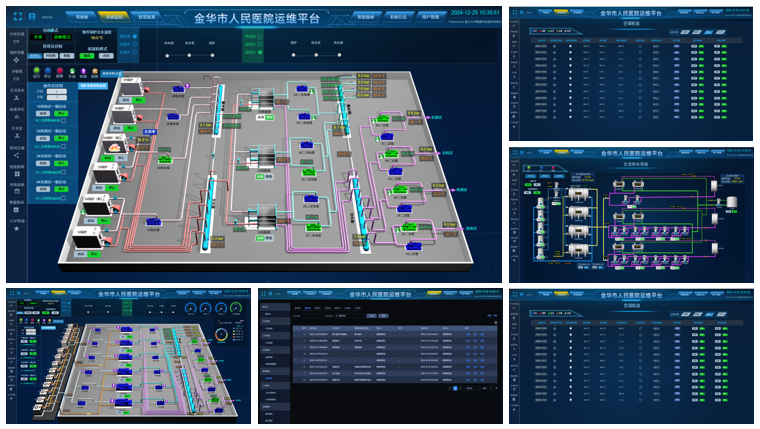Click the purple 本地 legend indicator
This screenshot has width=760, height=429.
(x=83, y=73)
